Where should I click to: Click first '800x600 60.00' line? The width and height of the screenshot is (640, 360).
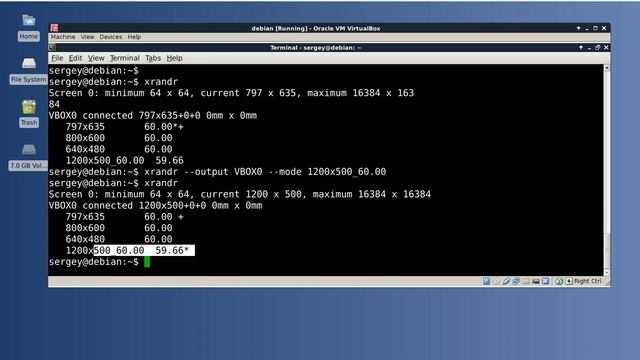119,138
